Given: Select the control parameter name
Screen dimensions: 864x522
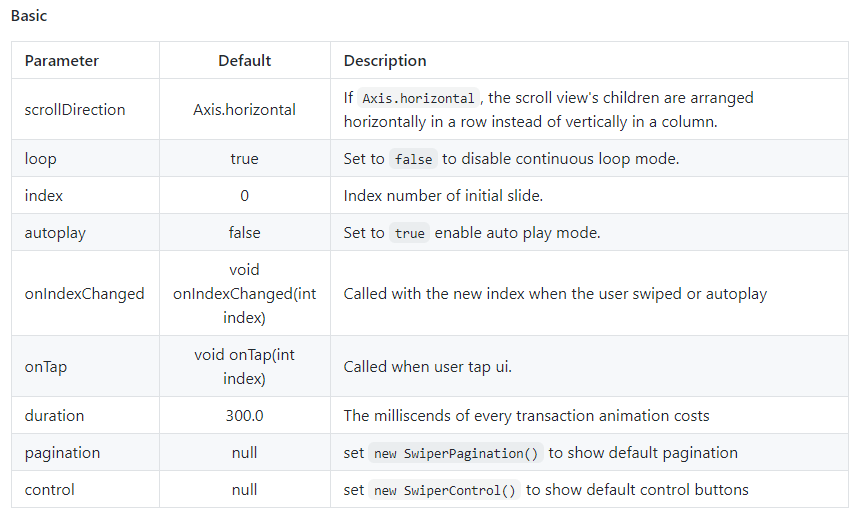Looking at the screenshot, I should (49, 490).
